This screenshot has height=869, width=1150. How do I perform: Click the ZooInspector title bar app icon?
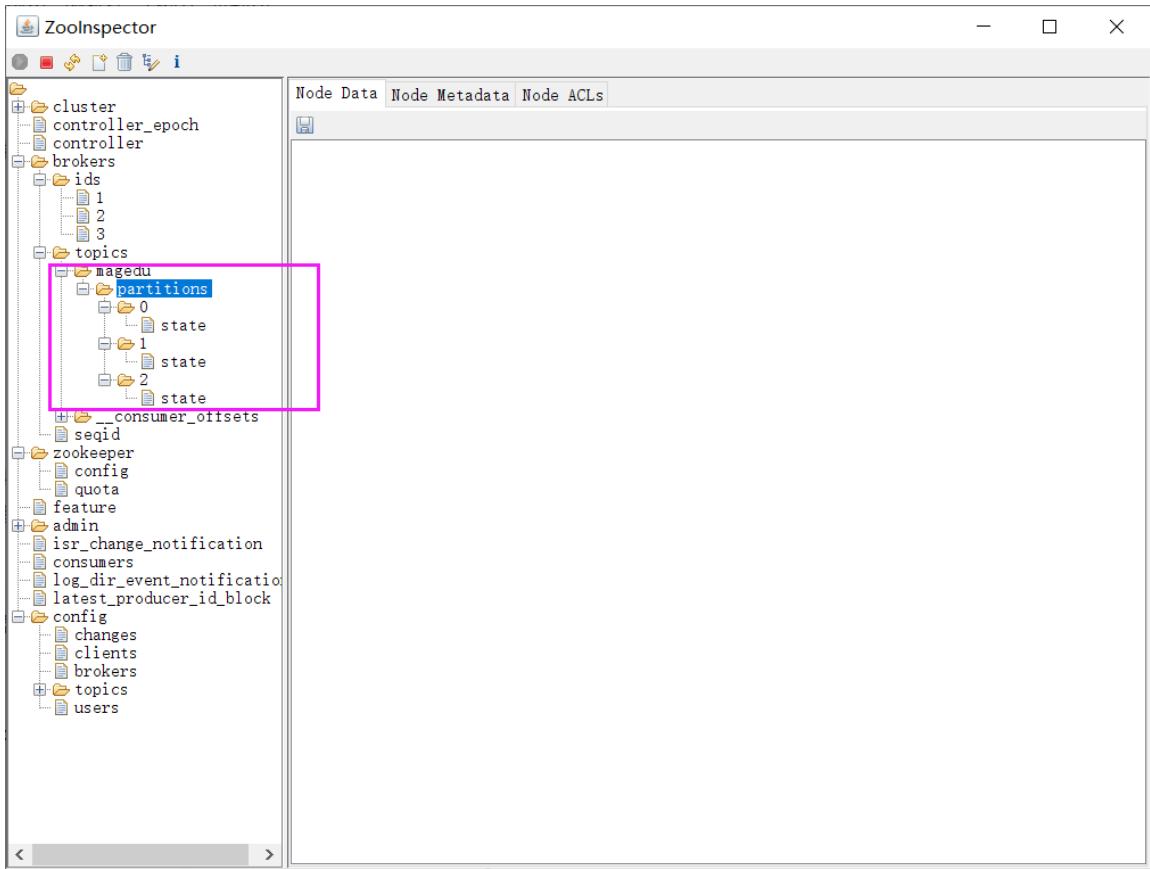(27, 27)
